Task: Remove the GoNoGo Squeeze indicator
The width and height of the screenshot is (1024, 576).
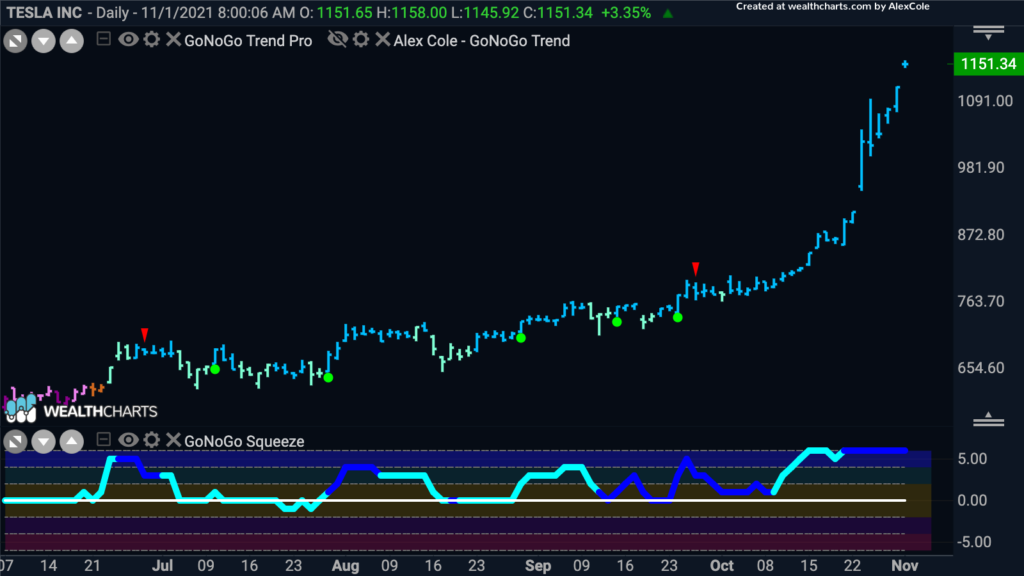Action: coord(172,440)
